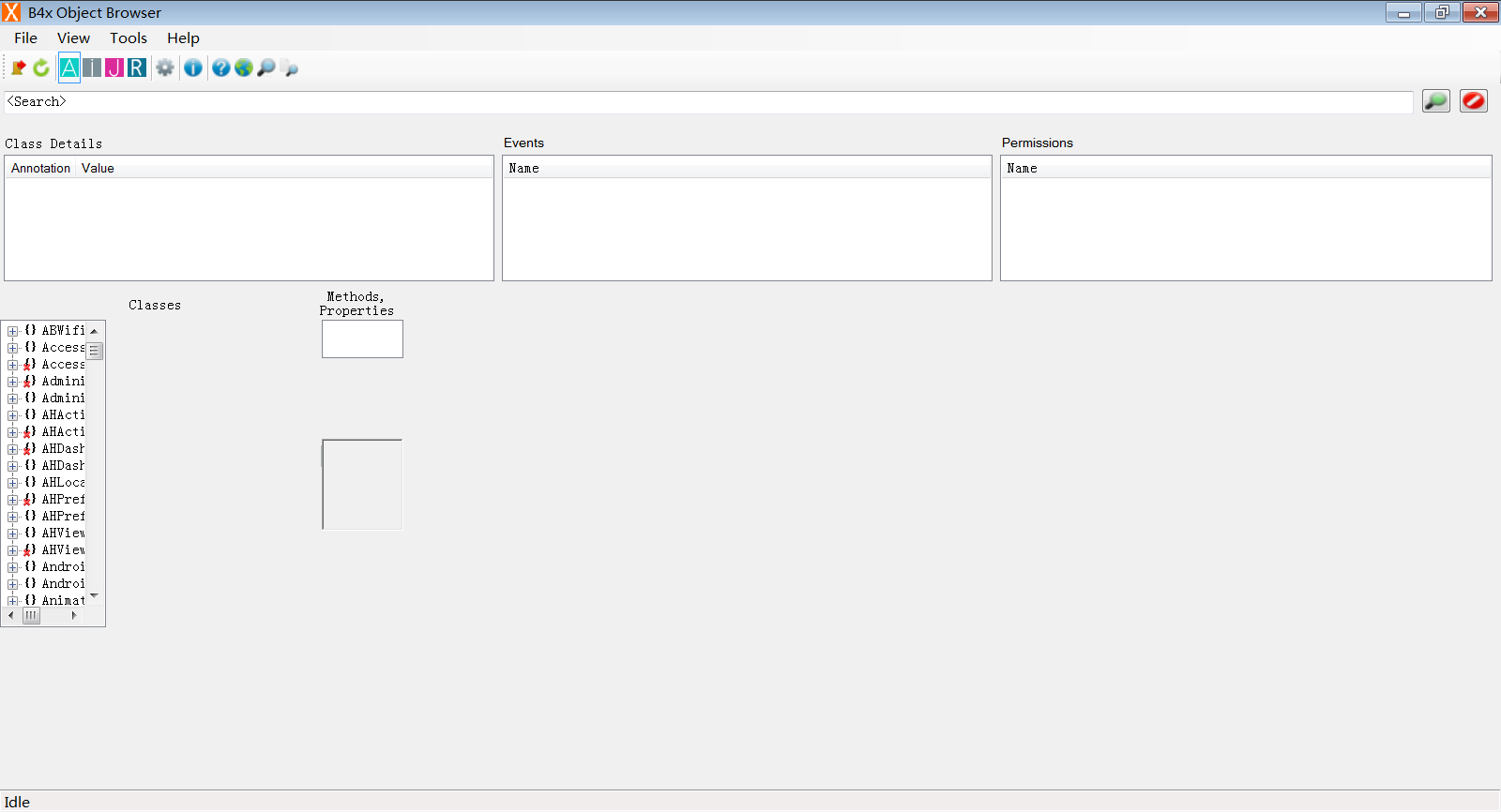Click the magnifying glass toolbar icon
The image size is (1501, 812).
(266, 68)
